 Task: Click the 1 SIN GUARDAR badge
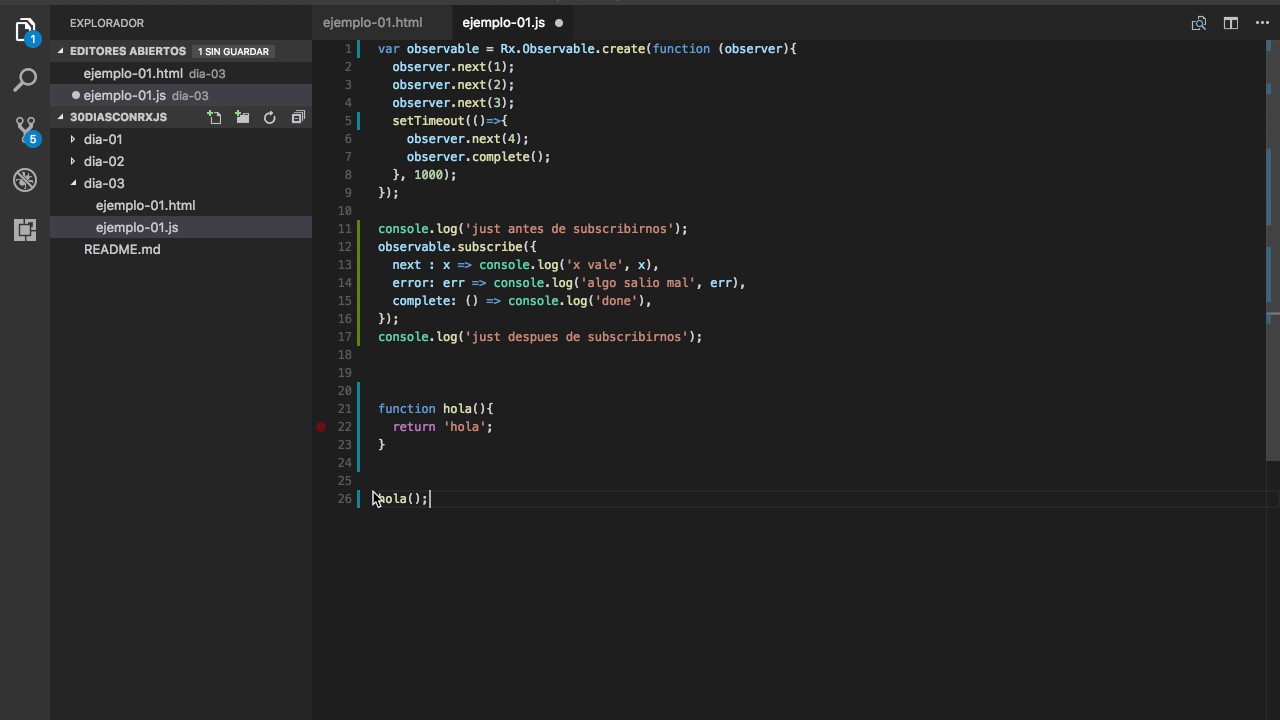click(233, 51)
